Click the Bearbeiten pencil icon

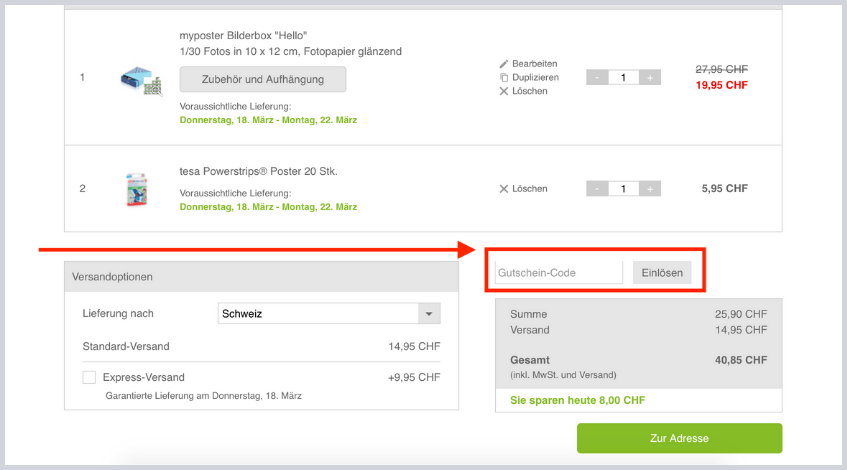tap(504, 63)
